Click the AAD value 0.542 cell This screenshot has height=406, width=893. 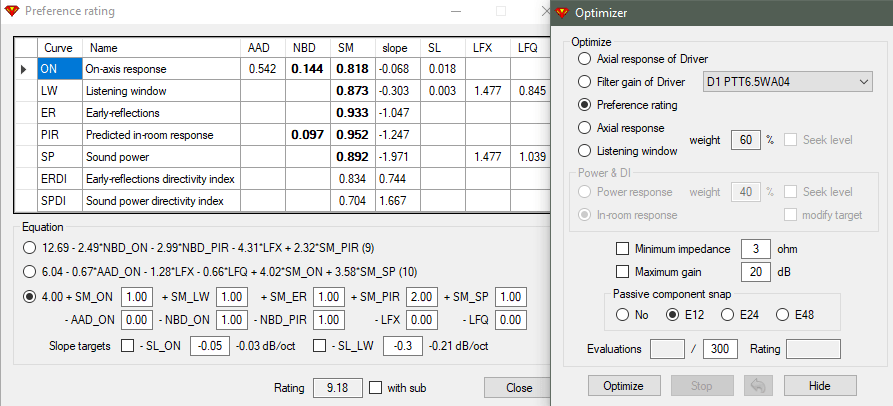[x=263, y=69]
